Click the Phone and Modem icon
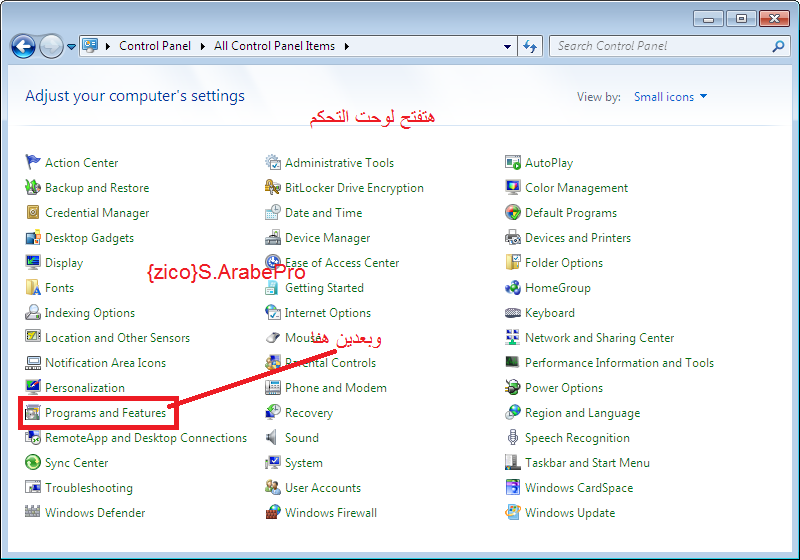This screenshot has height=560, width=800. pos(273,387)
